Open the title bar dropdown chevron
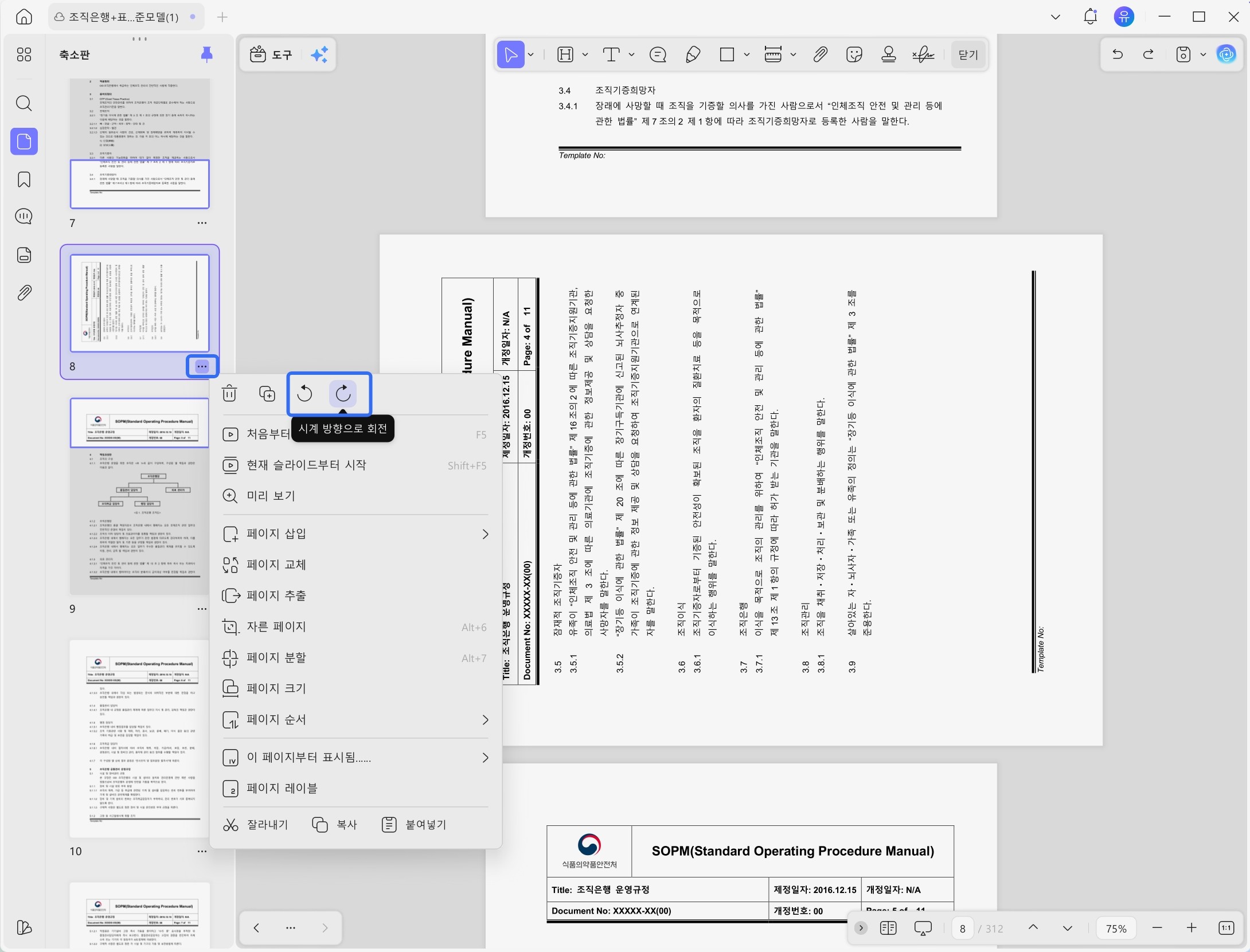Image resolution: width=1250 pixels, height=952 pixels. click(x=1056, y=17)
